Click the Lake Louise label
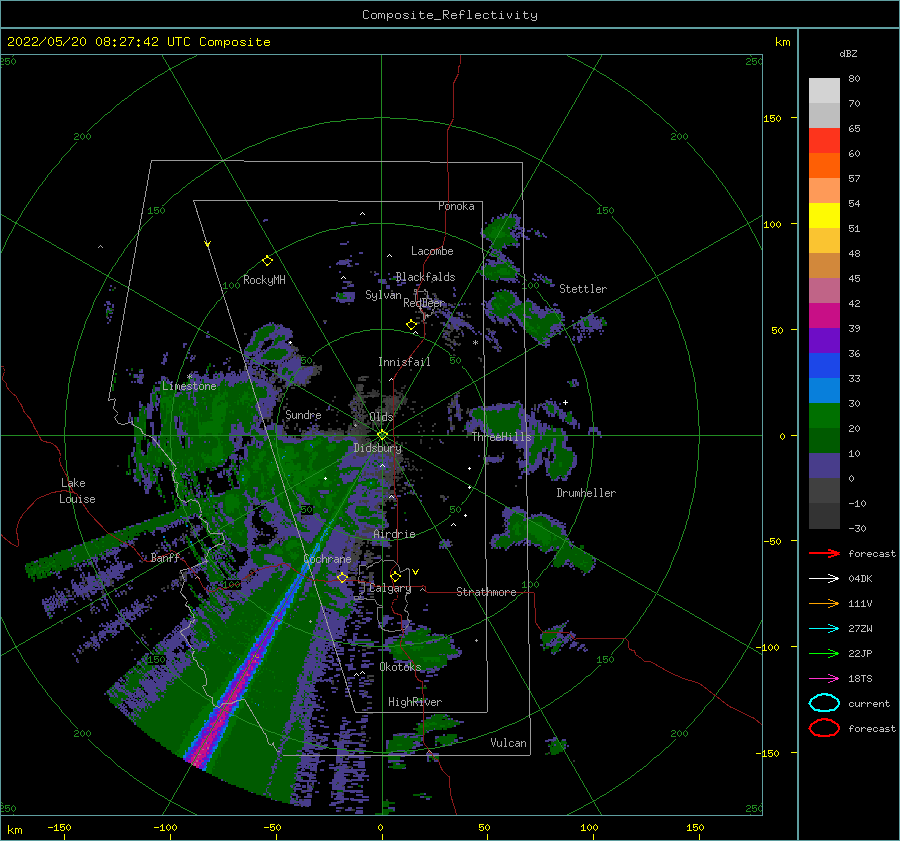 pyautogui.click(x=77, y=491)
